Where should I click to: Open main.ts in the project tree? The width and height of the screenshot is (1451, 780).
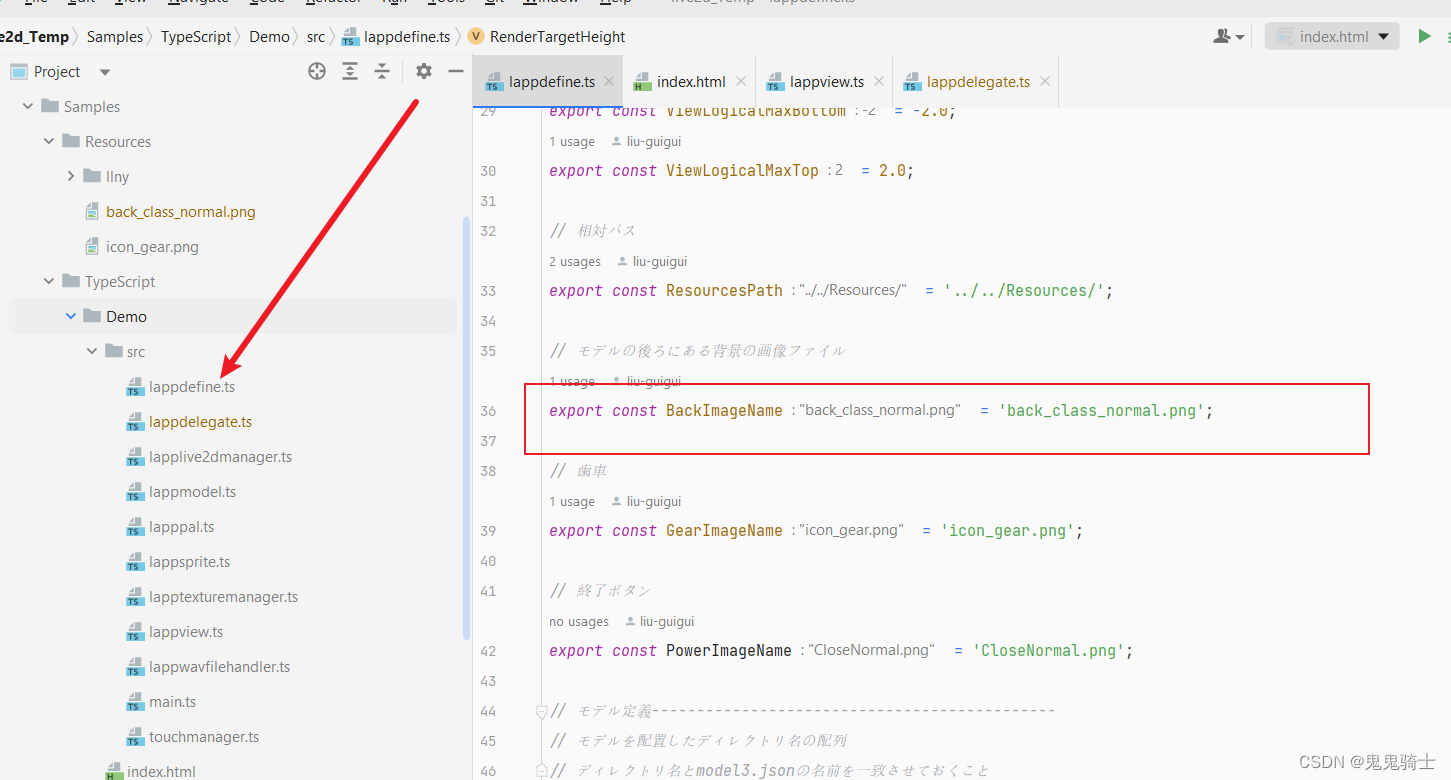pyautogui.click(x=172, y=702)
